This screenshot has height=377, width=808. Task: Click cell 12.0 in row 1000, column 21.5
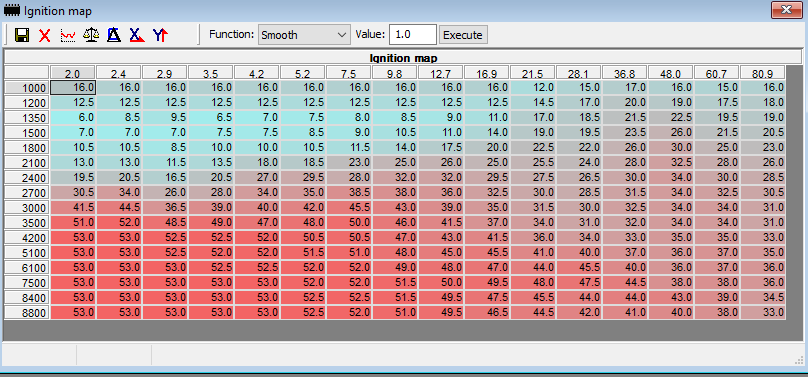tap(533, 88)
